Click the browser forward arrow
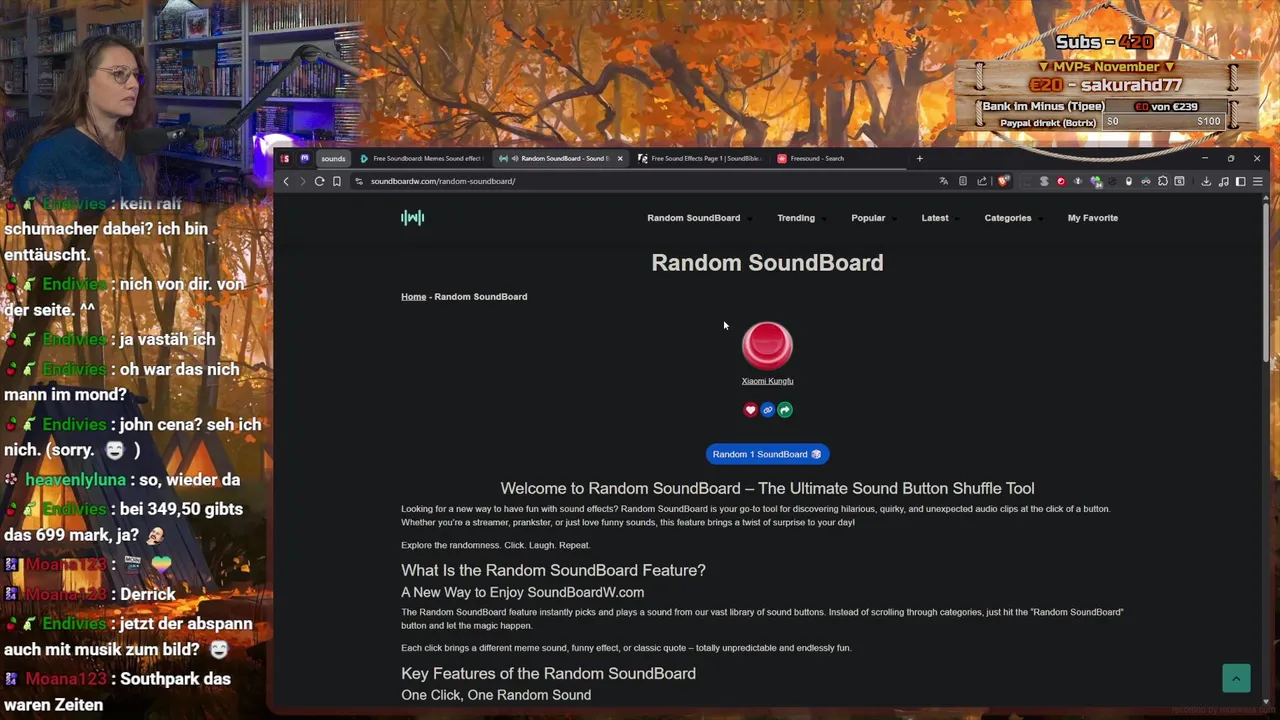The width and height of the screenshot is (1280, 720). [x=302, y=181]
